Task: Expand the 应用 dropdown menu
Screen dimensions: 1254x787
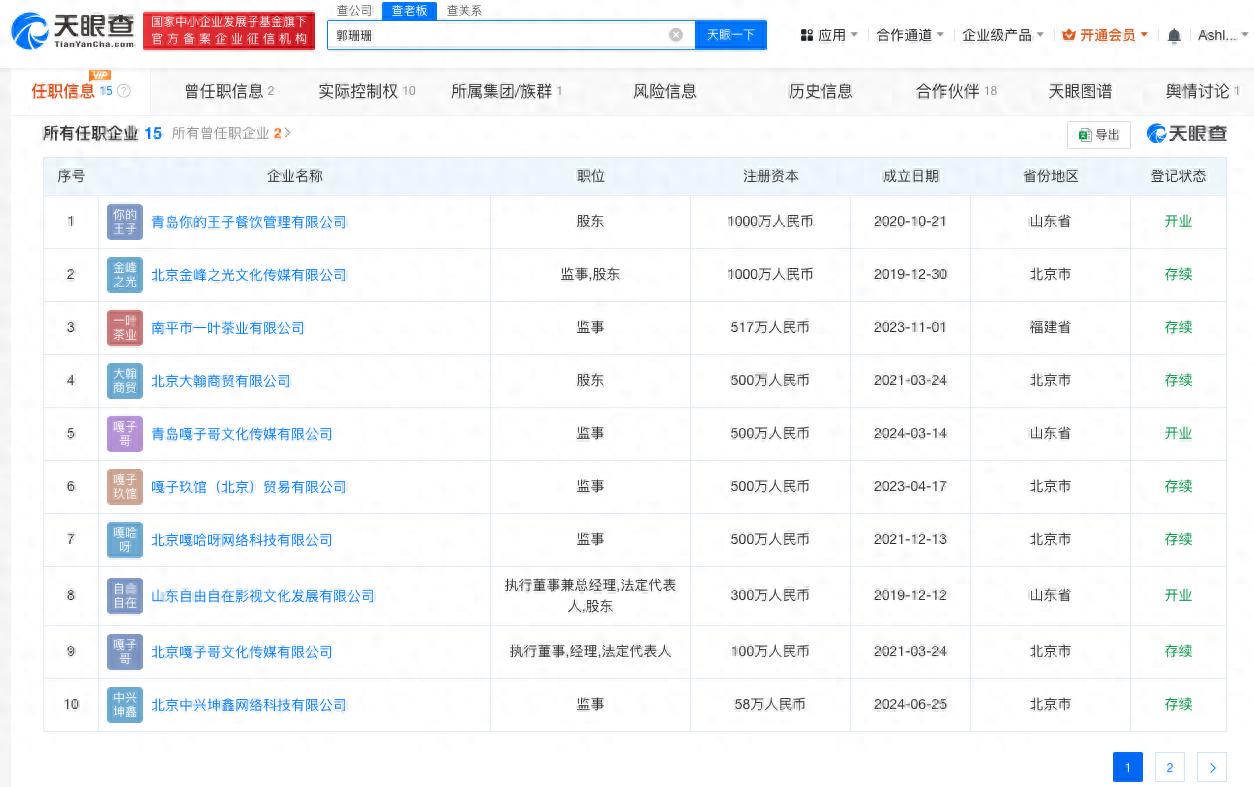Action: pyautogui.click(x=829, y=35)
